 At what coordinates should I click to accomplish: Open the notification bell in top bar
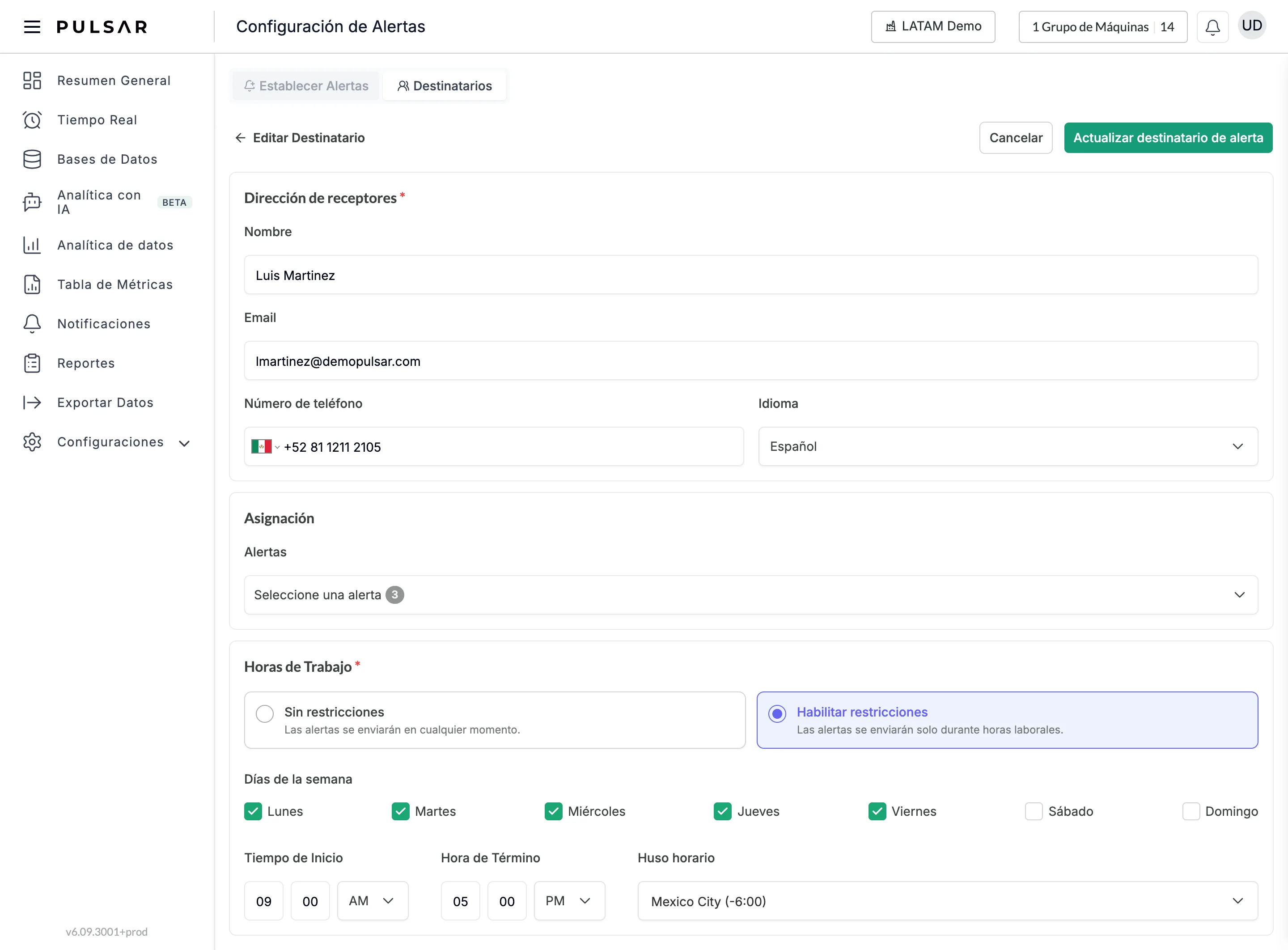1213,26
